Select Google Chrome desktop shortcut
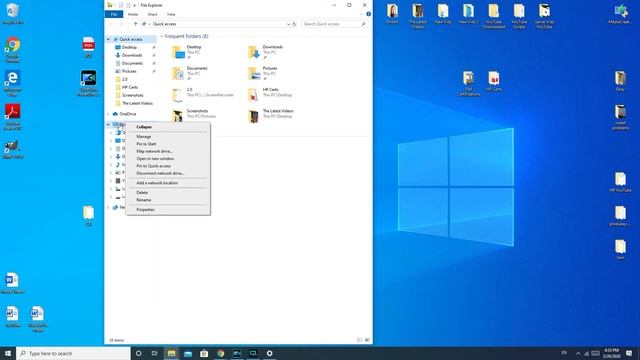Viewport: 640px width, 360px height. (13, 50)
